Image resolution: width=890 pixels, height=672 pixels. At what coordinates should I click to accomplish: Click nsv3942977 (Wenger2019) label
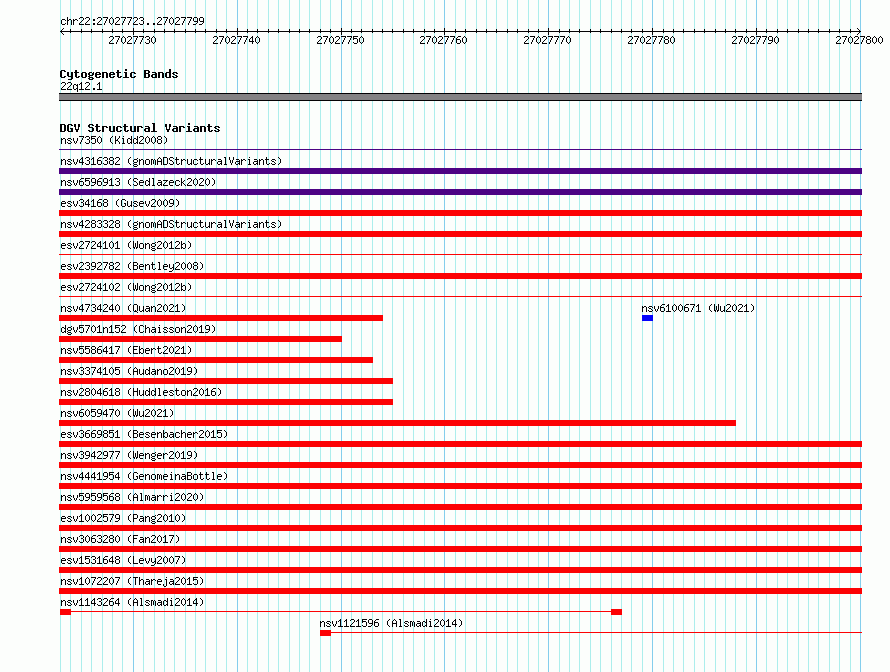click(129, 455)
